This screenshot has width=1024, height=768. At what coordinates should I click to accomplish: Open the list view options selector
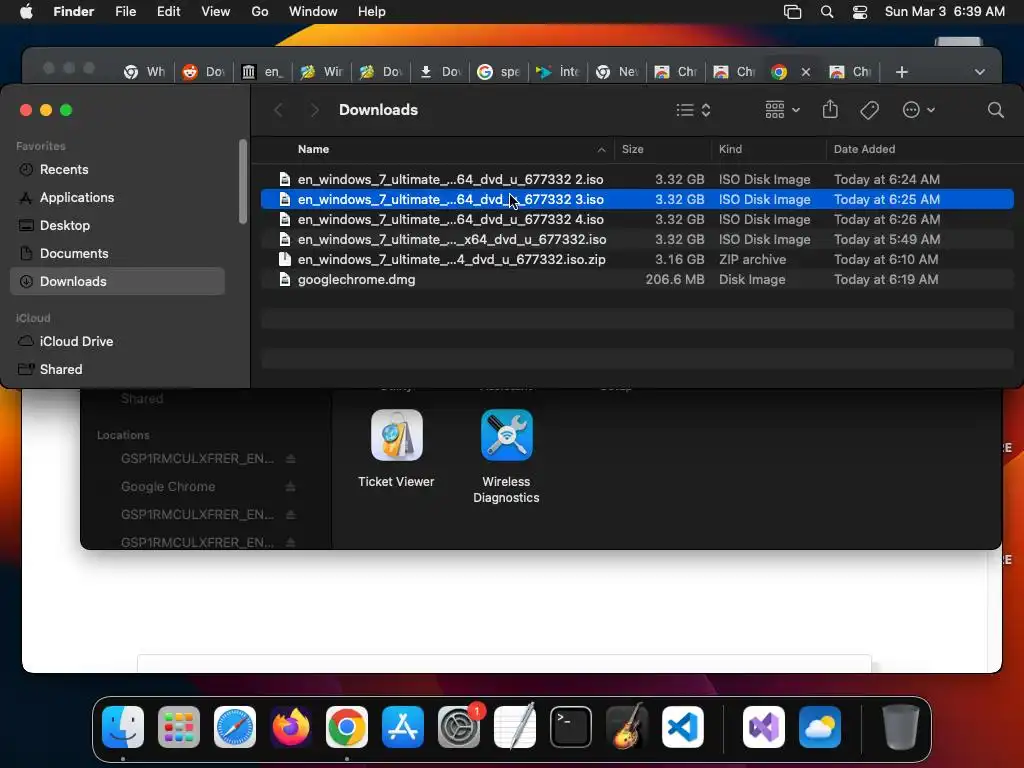pos(693,110)
